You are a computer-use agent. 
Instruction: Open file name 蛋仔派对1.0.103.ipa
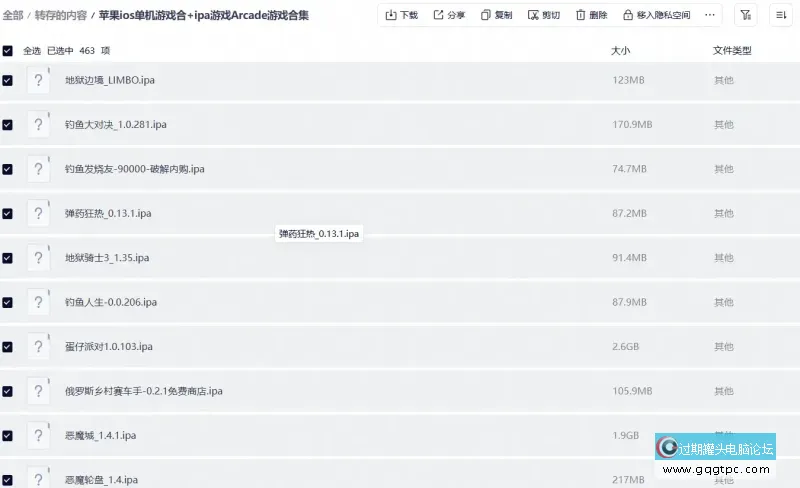[x=109, y=347]
